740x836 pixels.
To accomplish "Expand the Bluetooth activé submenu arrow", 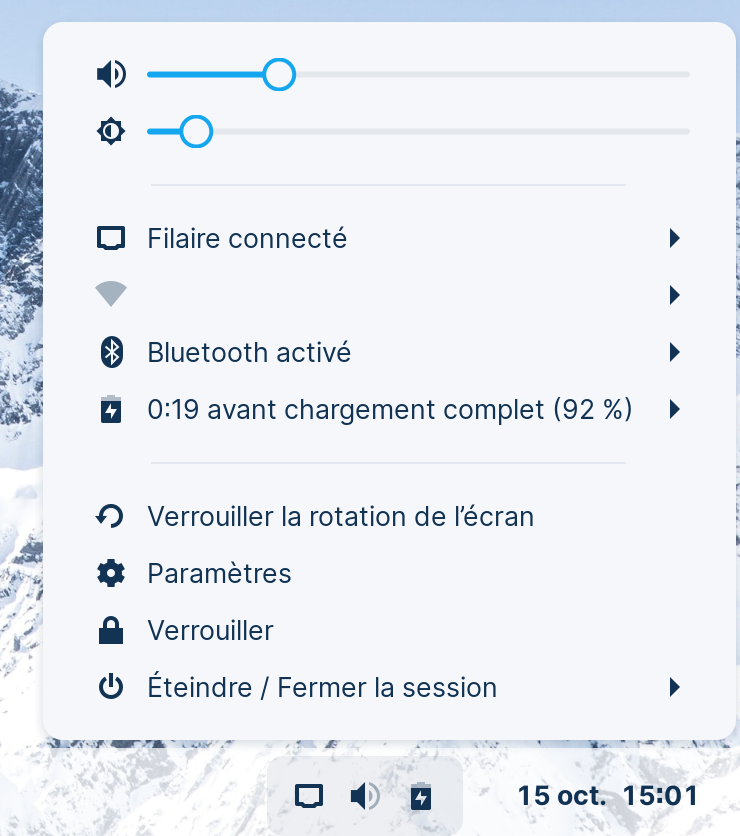I will 675,352.
